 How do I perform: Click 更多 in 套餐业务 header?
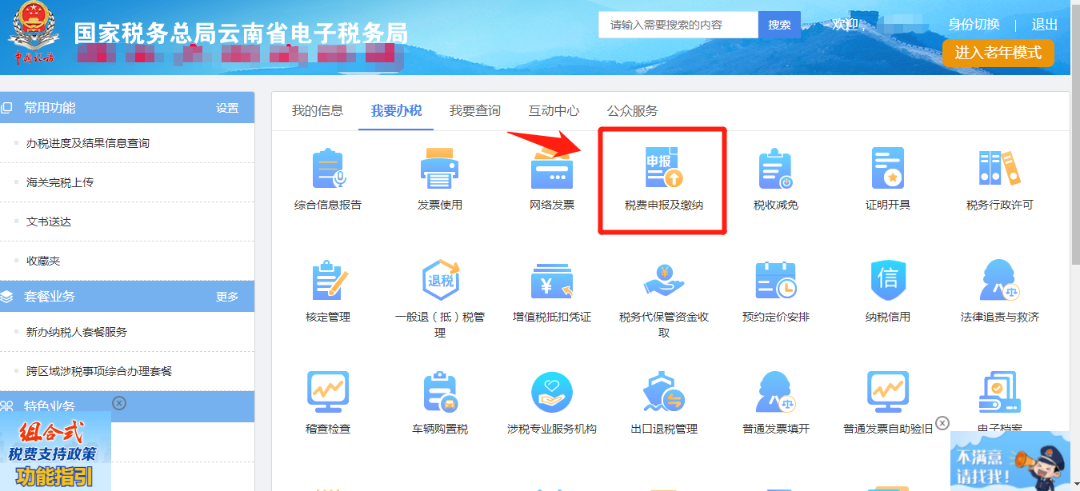pos(227,297)
